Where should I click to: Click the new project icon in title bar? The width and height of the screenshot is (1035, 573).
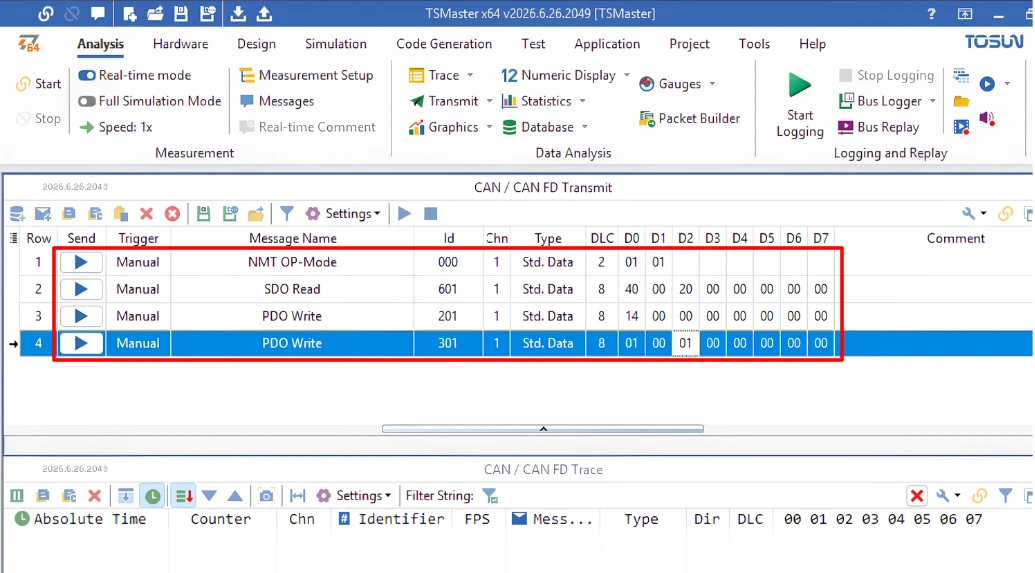[130, 13]
